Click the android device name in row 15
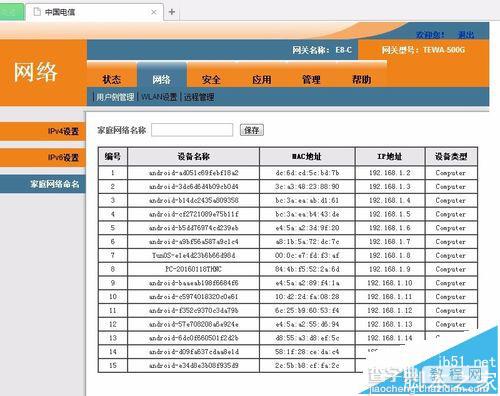The width and height of the screenshot is (500, 396). click(x=193, y=365)
